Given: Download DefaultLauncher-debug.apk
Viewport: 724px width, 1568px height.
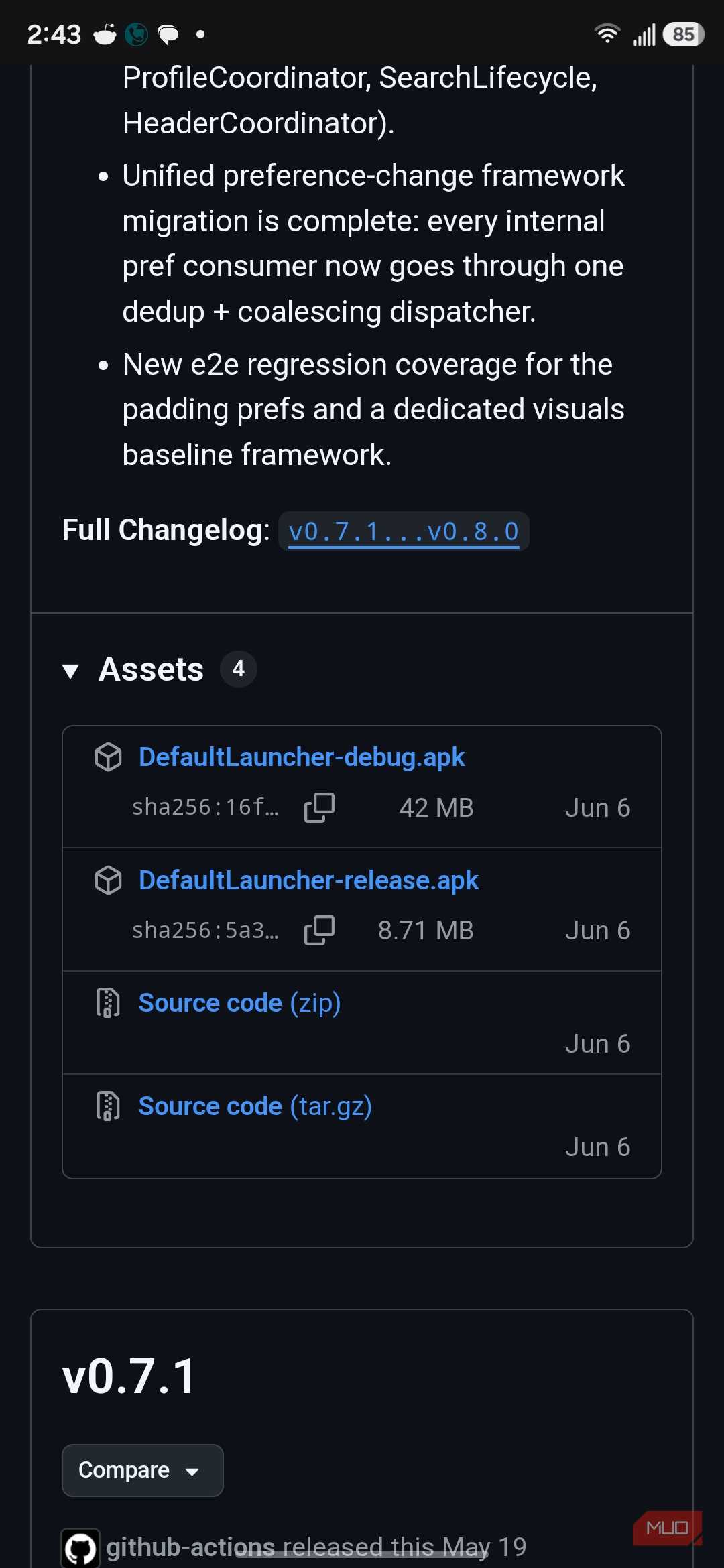Looking at the screenshot, I should pos(301,757).
